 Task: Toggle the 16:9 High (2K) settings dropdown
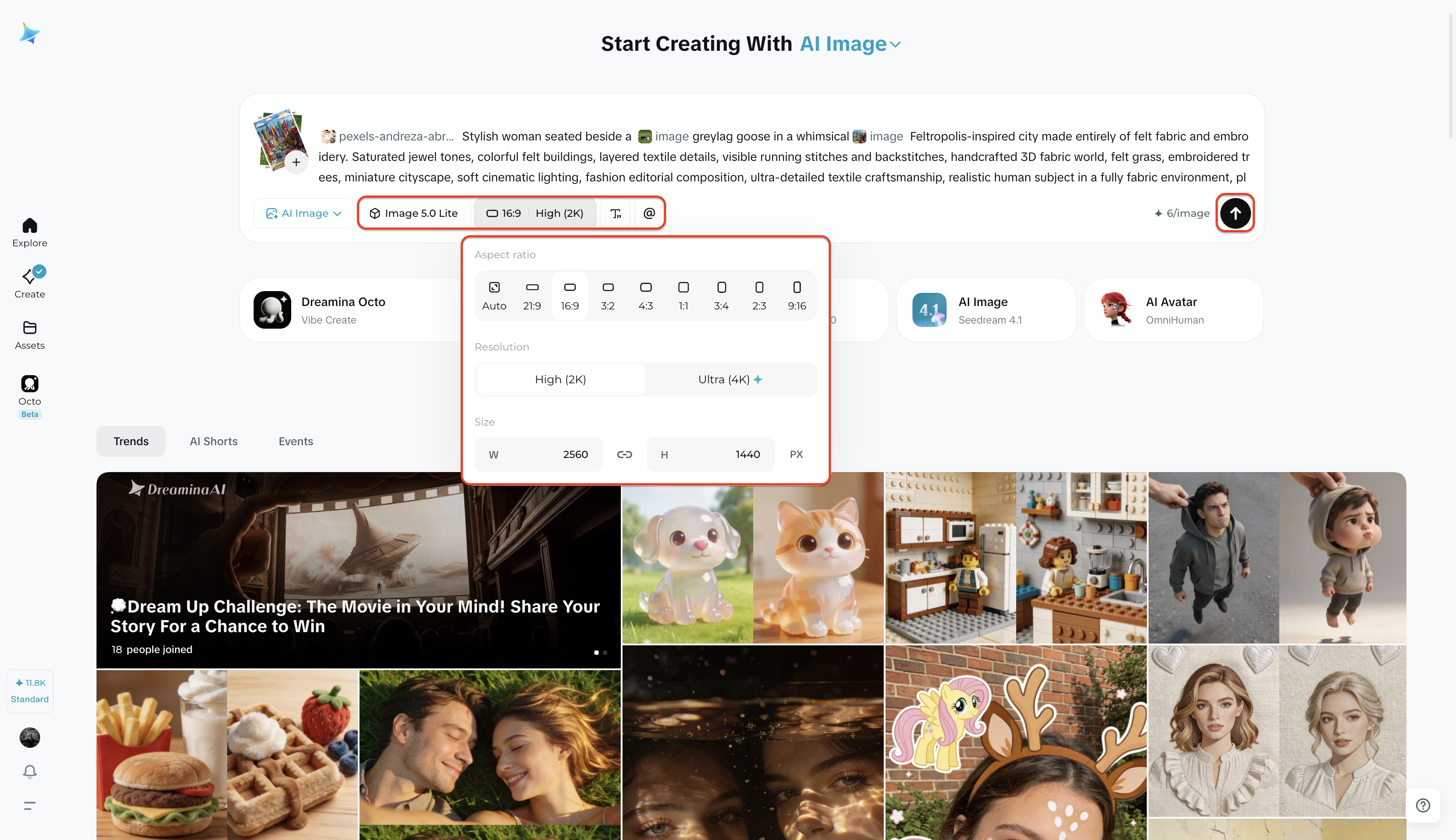click(x=535, y=213)
